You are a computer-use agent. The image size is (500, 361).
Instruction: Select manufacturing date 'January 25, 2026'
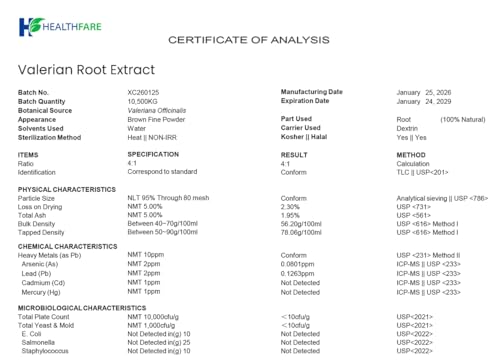click(424, 92)
